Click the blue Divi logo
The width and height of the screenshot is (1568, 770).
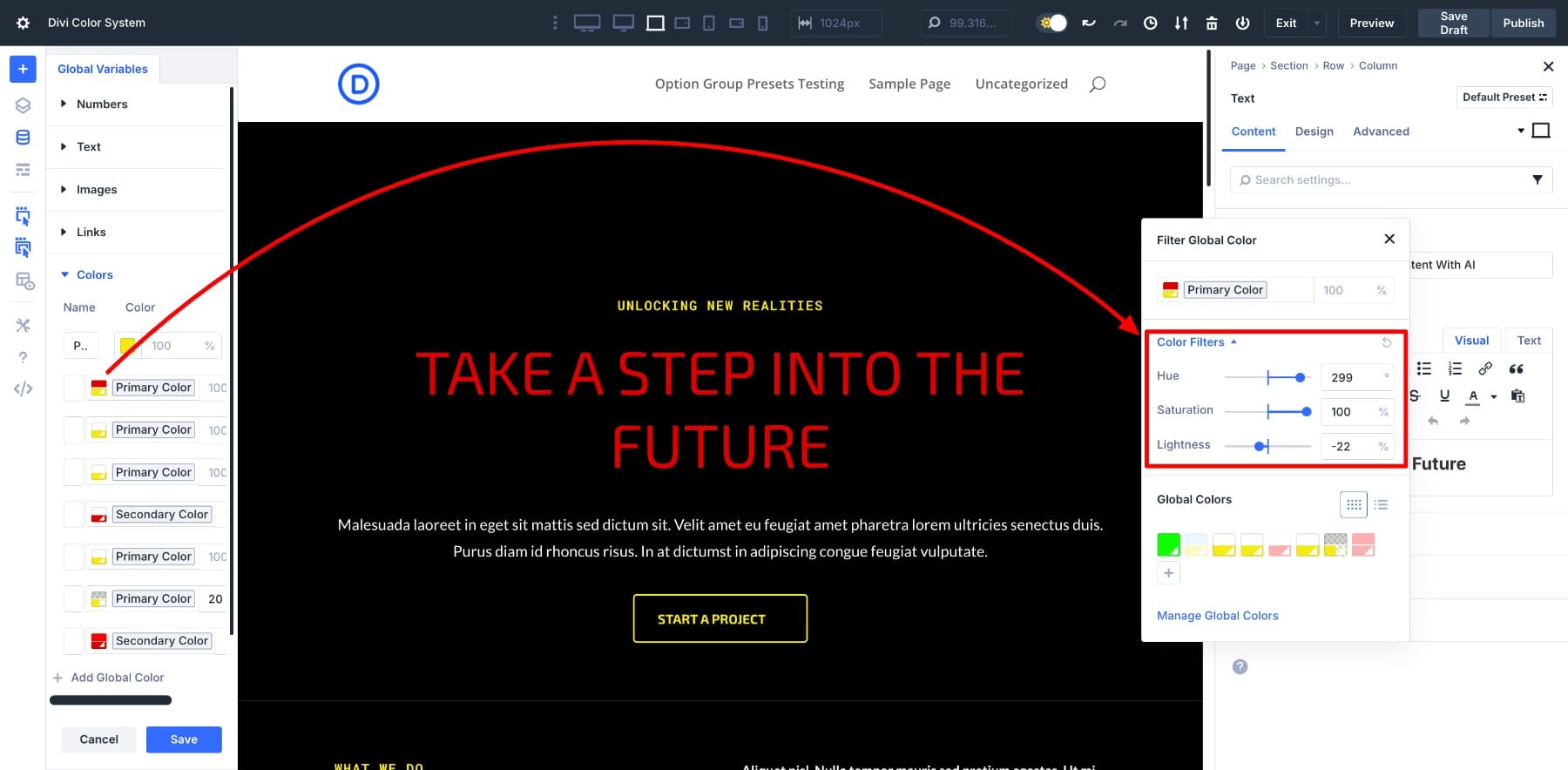[x=358, y=84]
